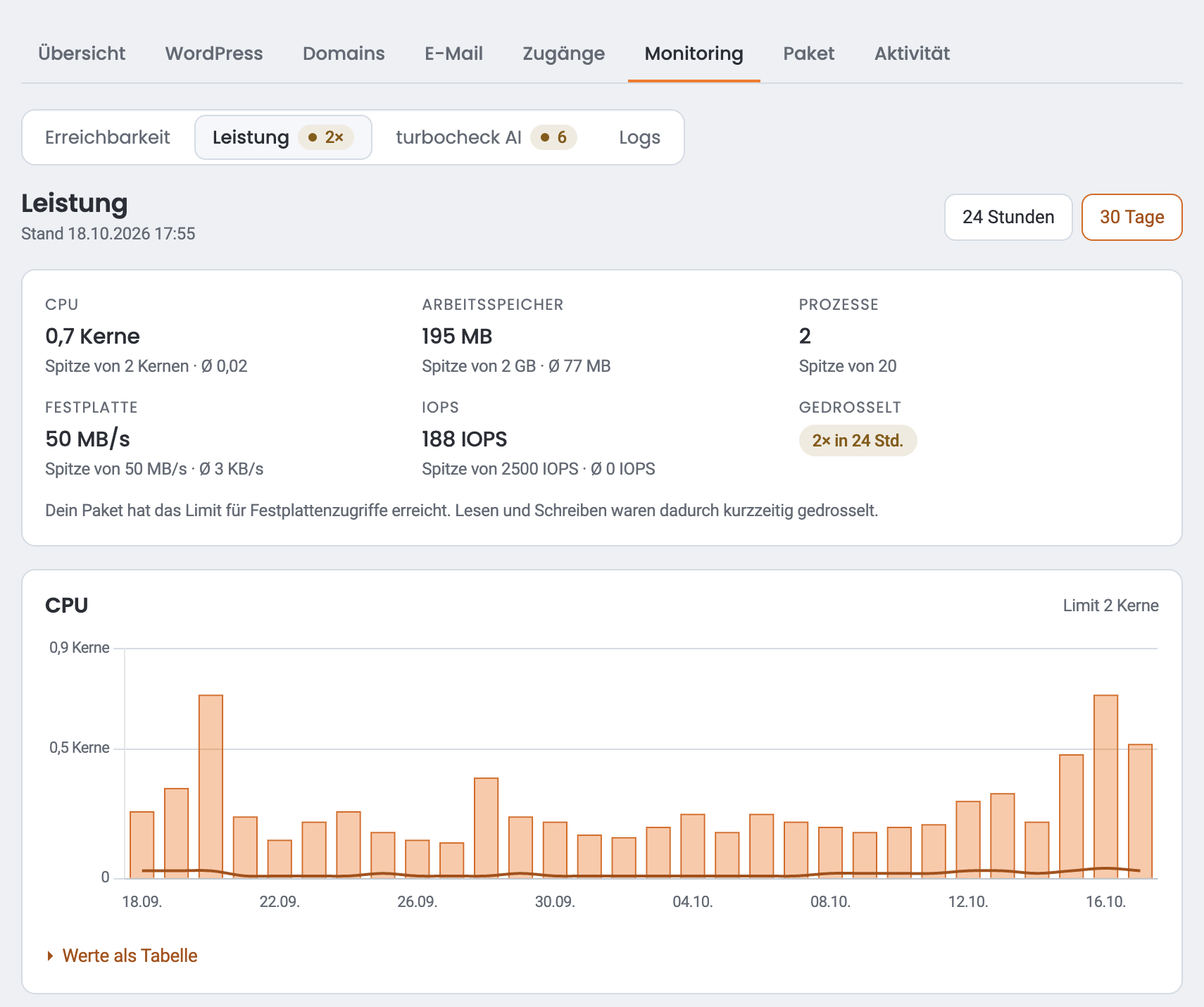
Task: Click the 12.10. axis date label
Action: pos(967,902)
